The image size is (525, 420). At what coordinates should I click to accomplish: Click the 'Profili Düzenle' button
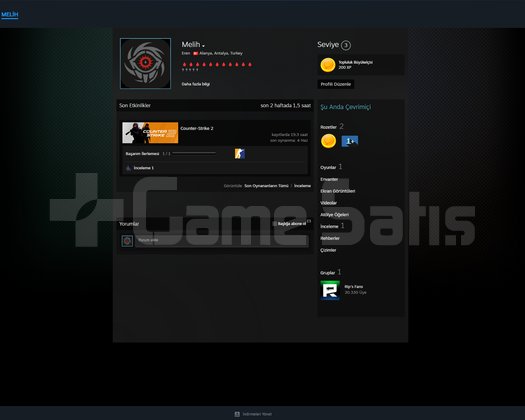[335, 84]
